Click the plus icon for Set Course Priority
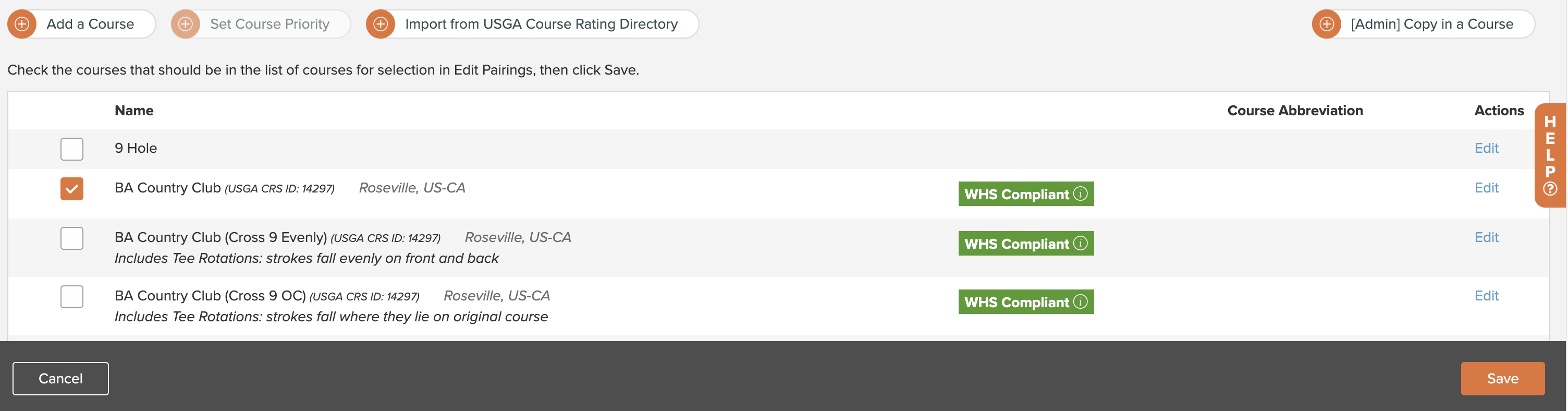Screen dimensions: 1568x411 (x=186, y=24)
